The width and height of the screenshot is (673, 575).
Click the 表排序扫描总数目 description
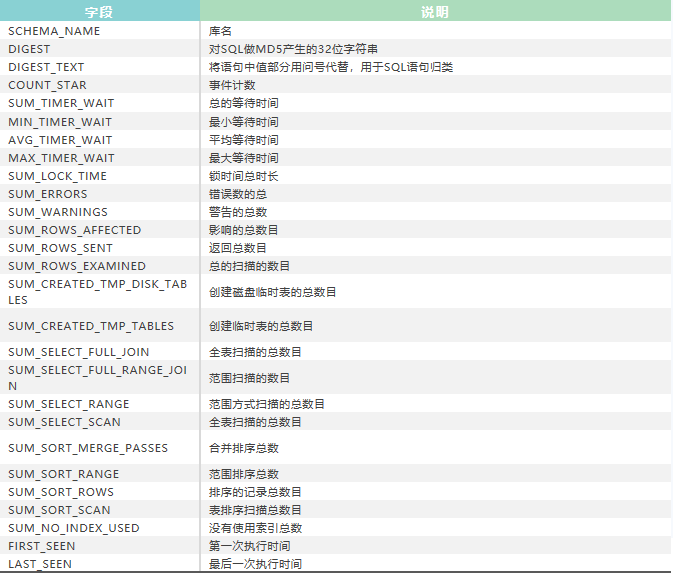click(x=255, y=510)
